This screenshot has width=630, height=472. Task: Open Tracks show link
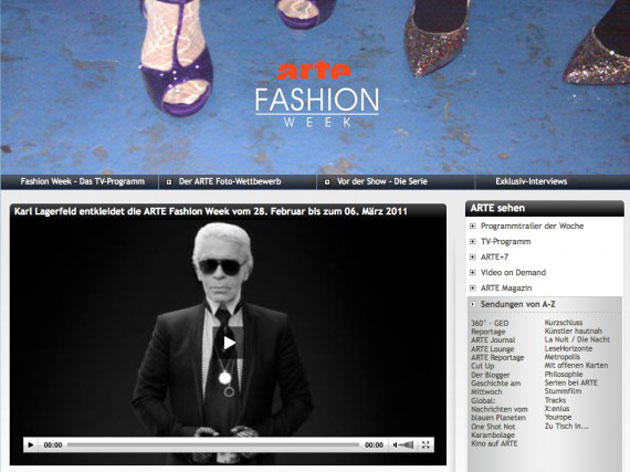tap(555, 400)
